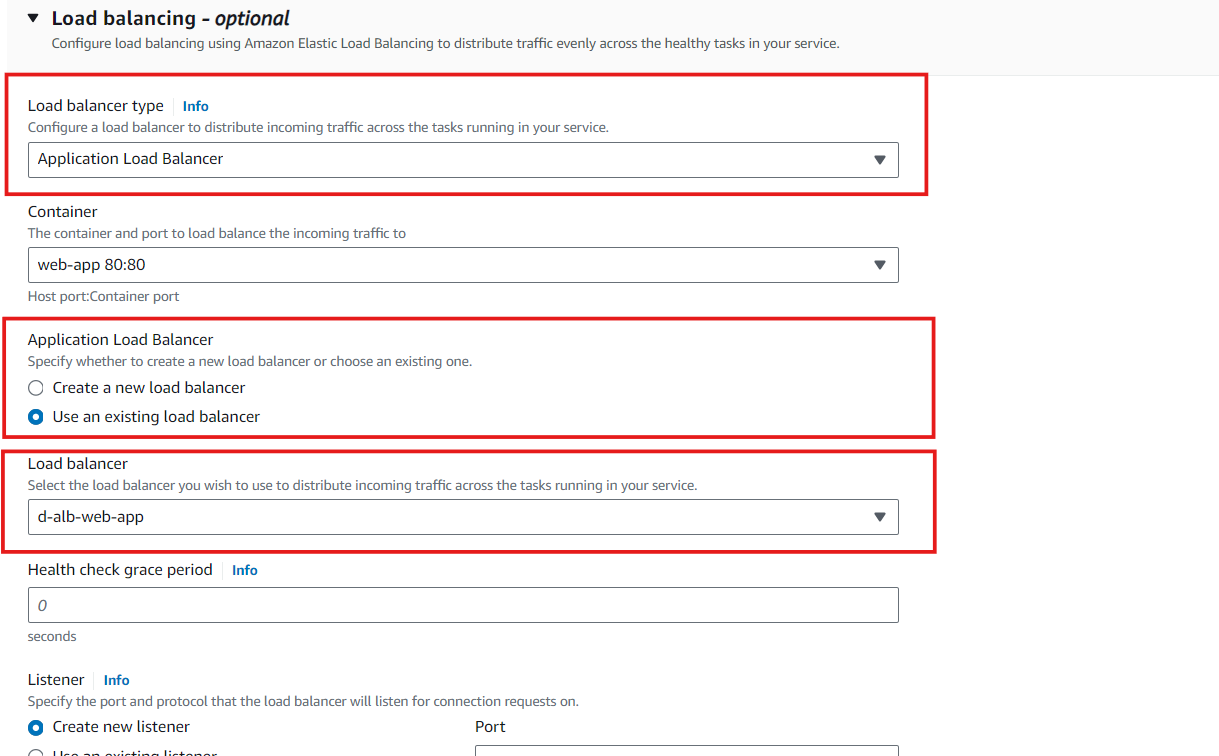Click the dropdown arrow for Load balancer
The width and height of the screenshot is (1219, 756).
[879, 517]
